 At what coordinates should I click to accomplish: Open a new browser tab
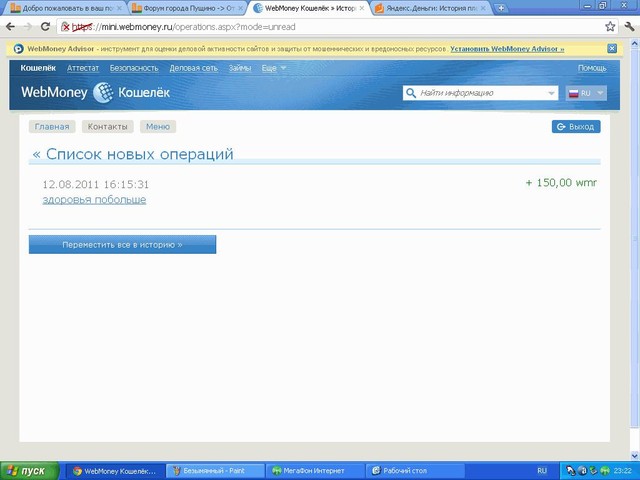point(501,8)
